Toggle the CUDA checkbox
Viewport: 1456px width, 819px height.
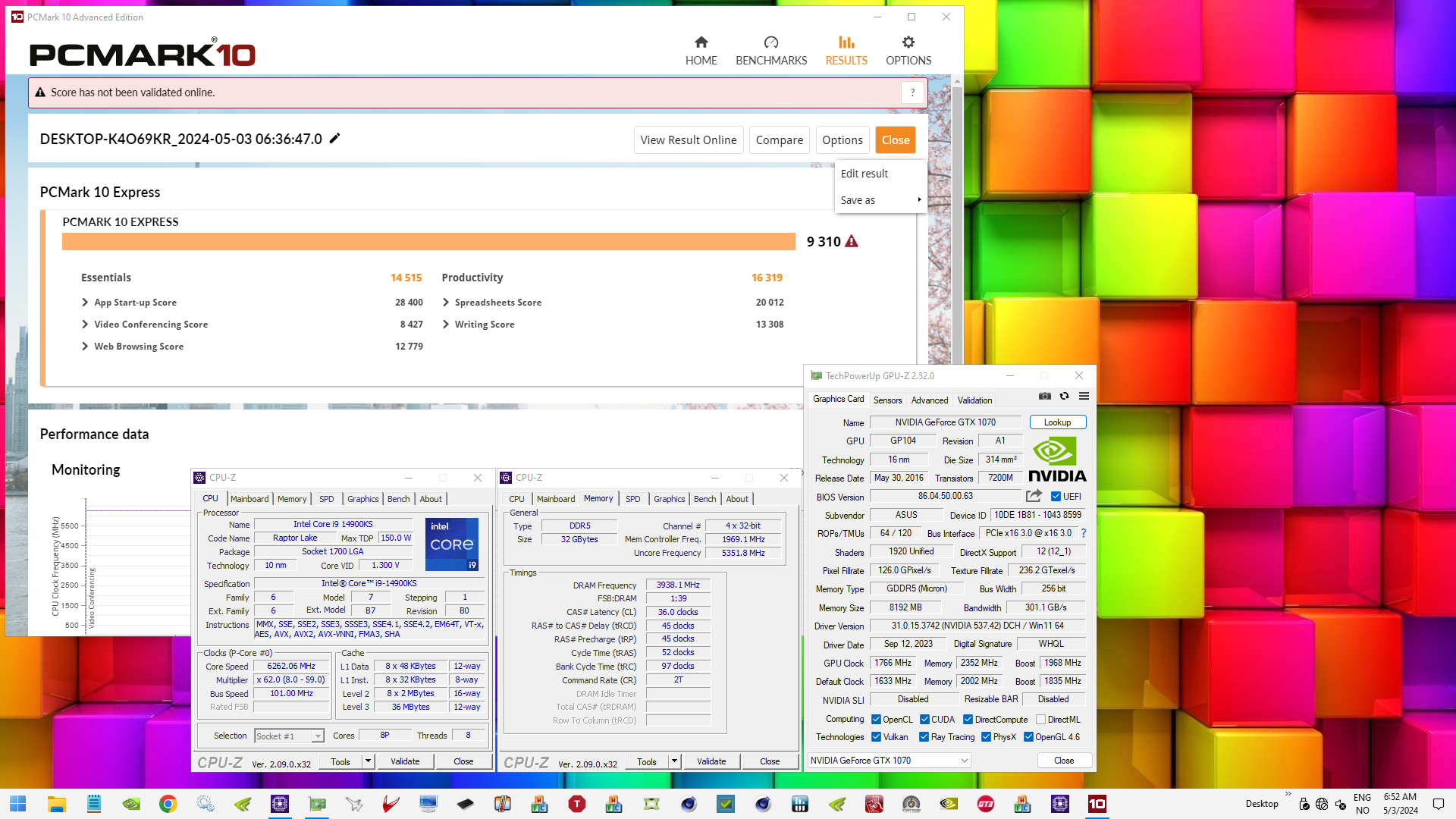click(924, 720)
